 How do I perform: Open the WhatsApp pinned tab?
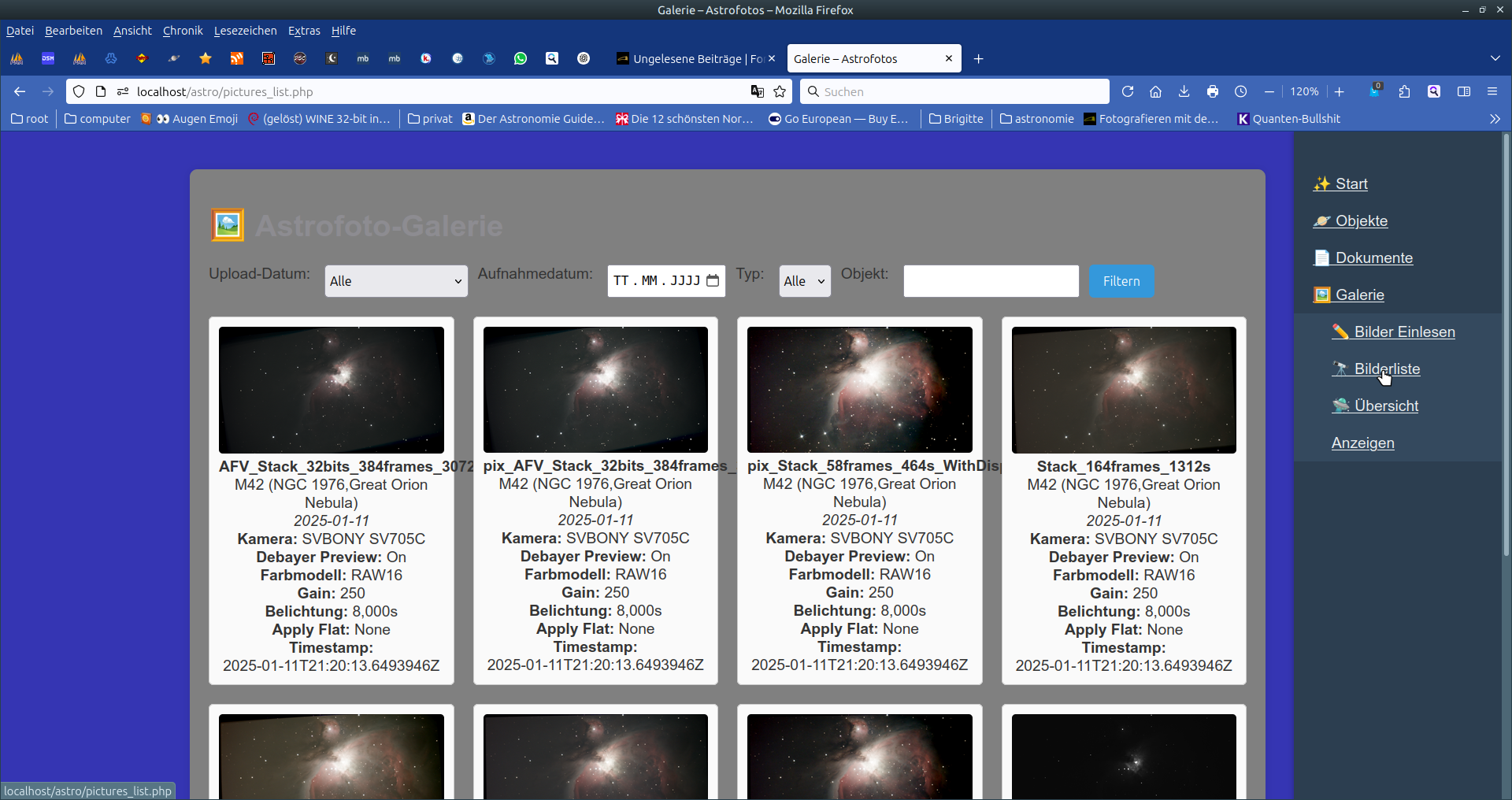[x=521, y=58]
